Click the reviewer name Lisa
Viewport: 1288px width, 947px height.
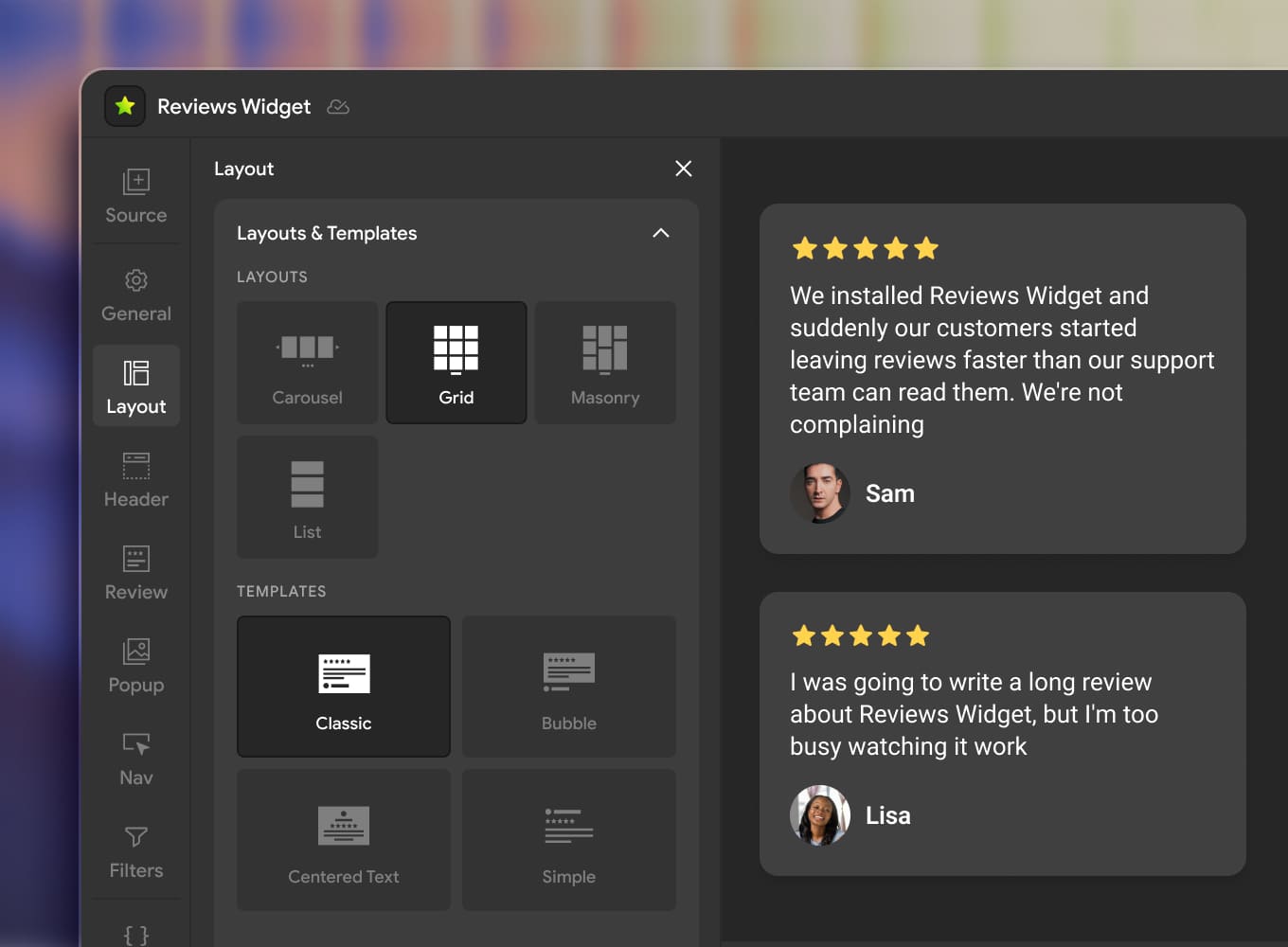pos(888,815)
